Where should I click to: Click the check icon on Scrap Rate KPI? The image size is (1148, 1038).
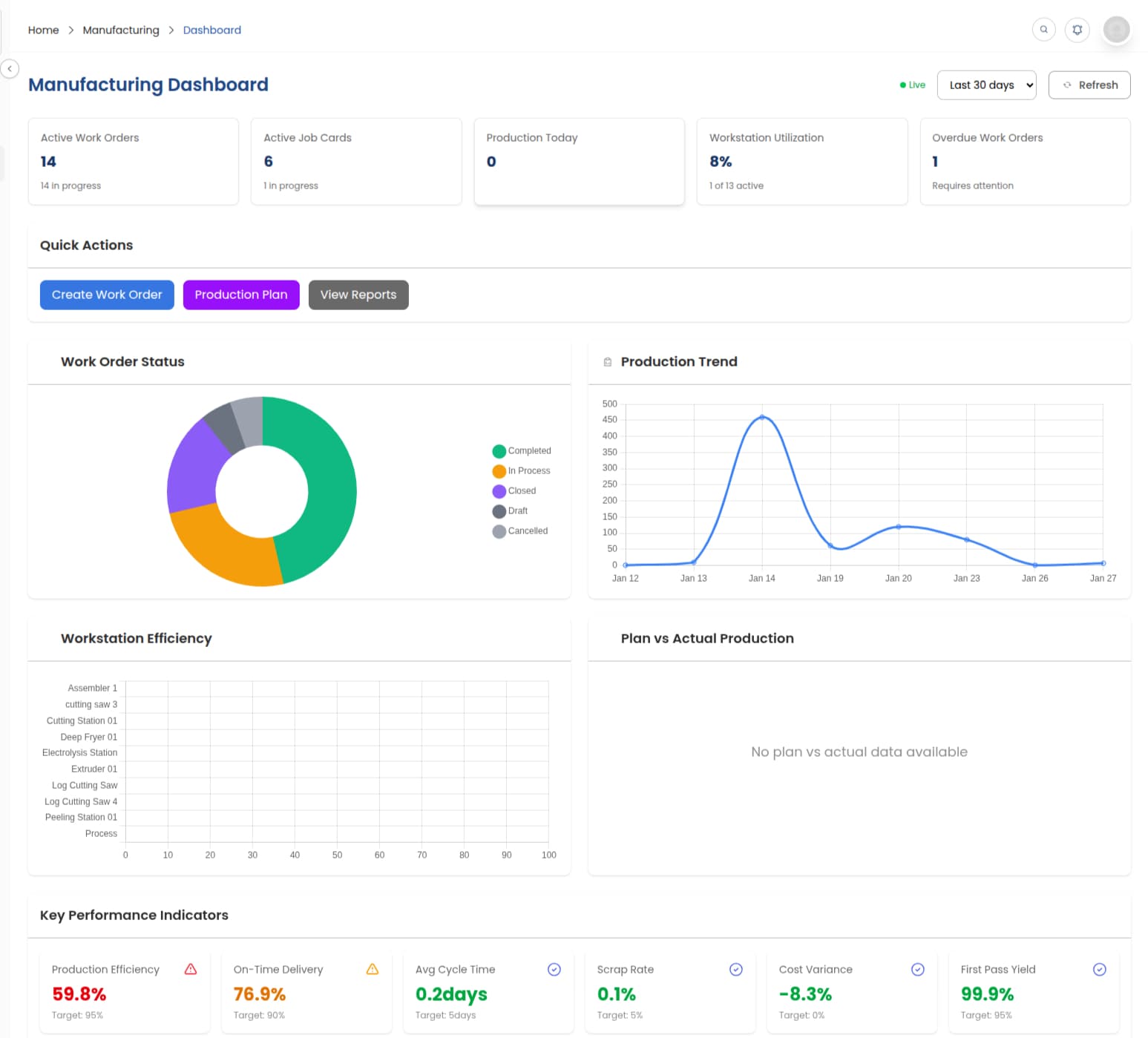click(x=736, y=969)
